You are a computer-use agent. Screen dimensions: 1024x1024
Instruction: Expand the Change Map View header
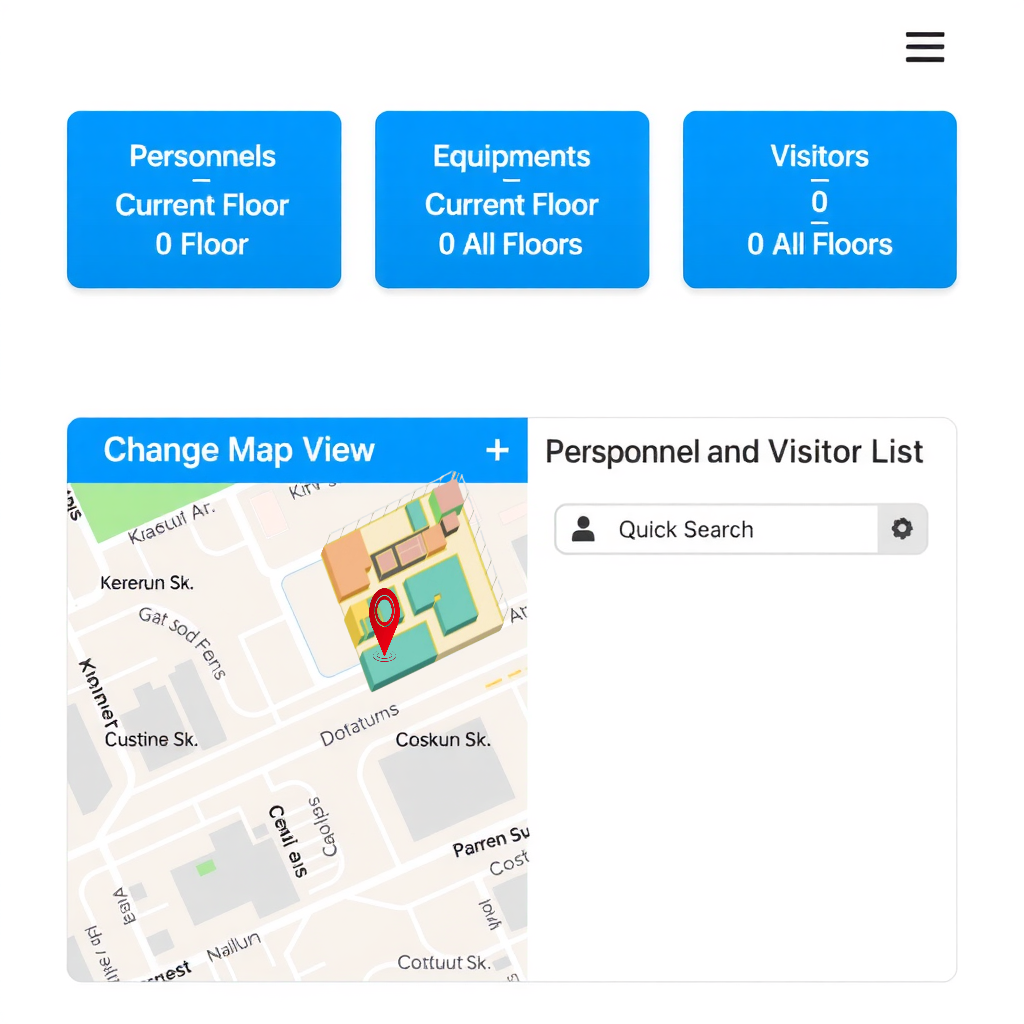(240, 451)
